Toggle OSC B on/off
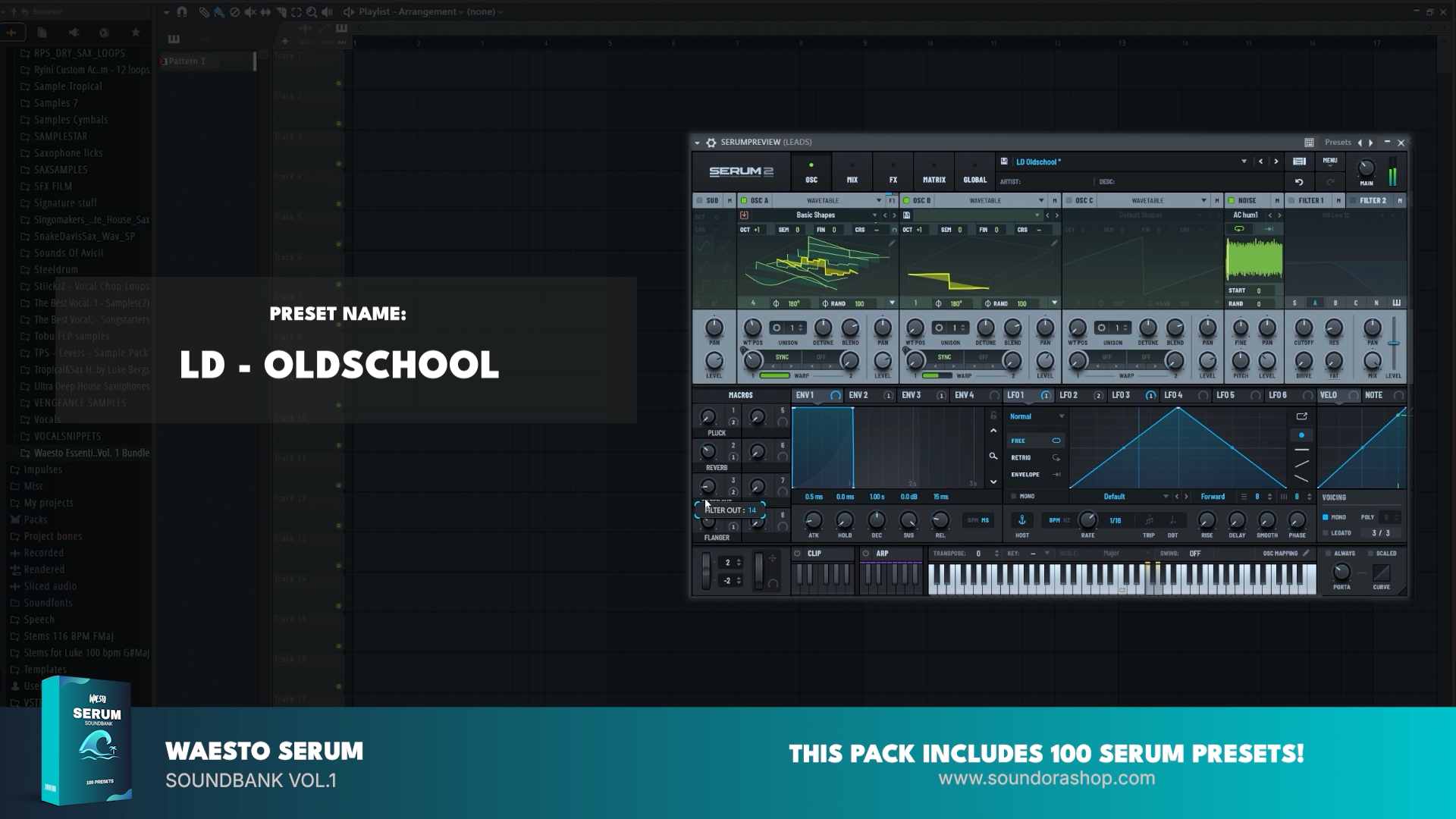Image resolution: width=1456 pixels, height=819 pixels. [x=906, y=201]
